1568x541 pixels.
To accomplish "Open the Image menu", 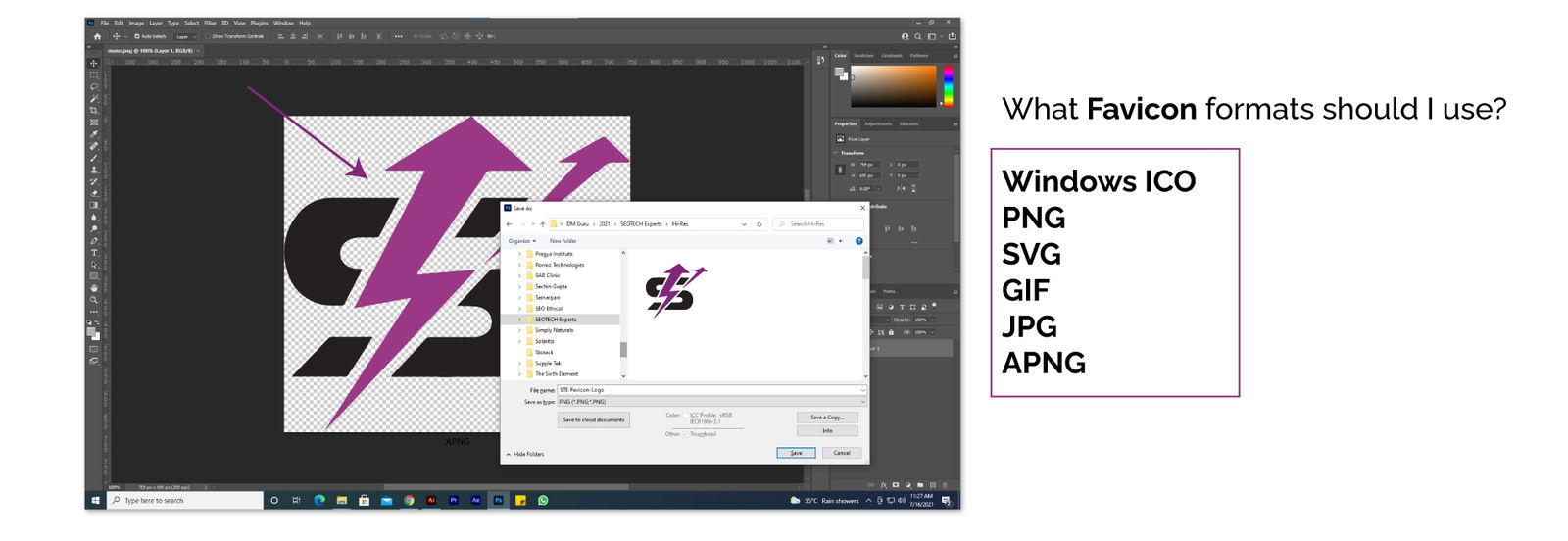I will 136,23.
